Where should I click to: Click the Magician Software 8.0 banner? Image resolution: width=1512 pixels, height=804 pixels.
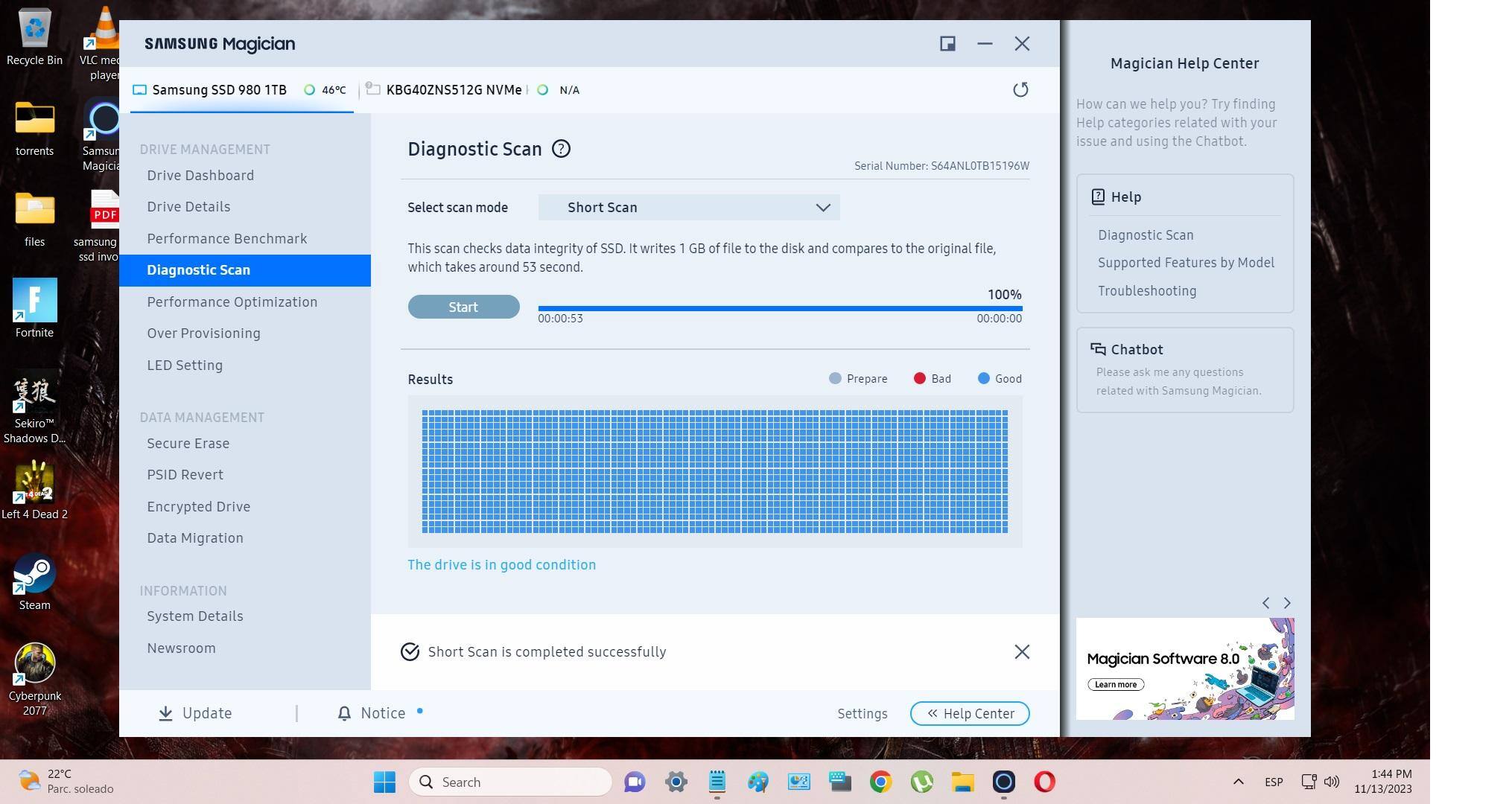tap(1184, 669)
